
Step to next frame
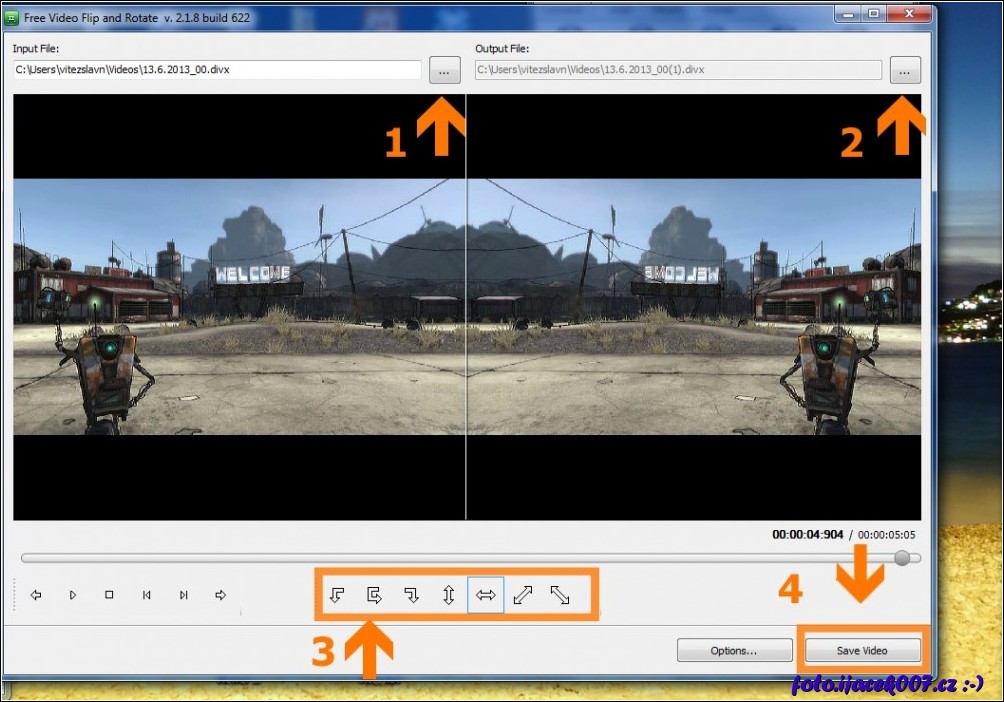[184, 595]
